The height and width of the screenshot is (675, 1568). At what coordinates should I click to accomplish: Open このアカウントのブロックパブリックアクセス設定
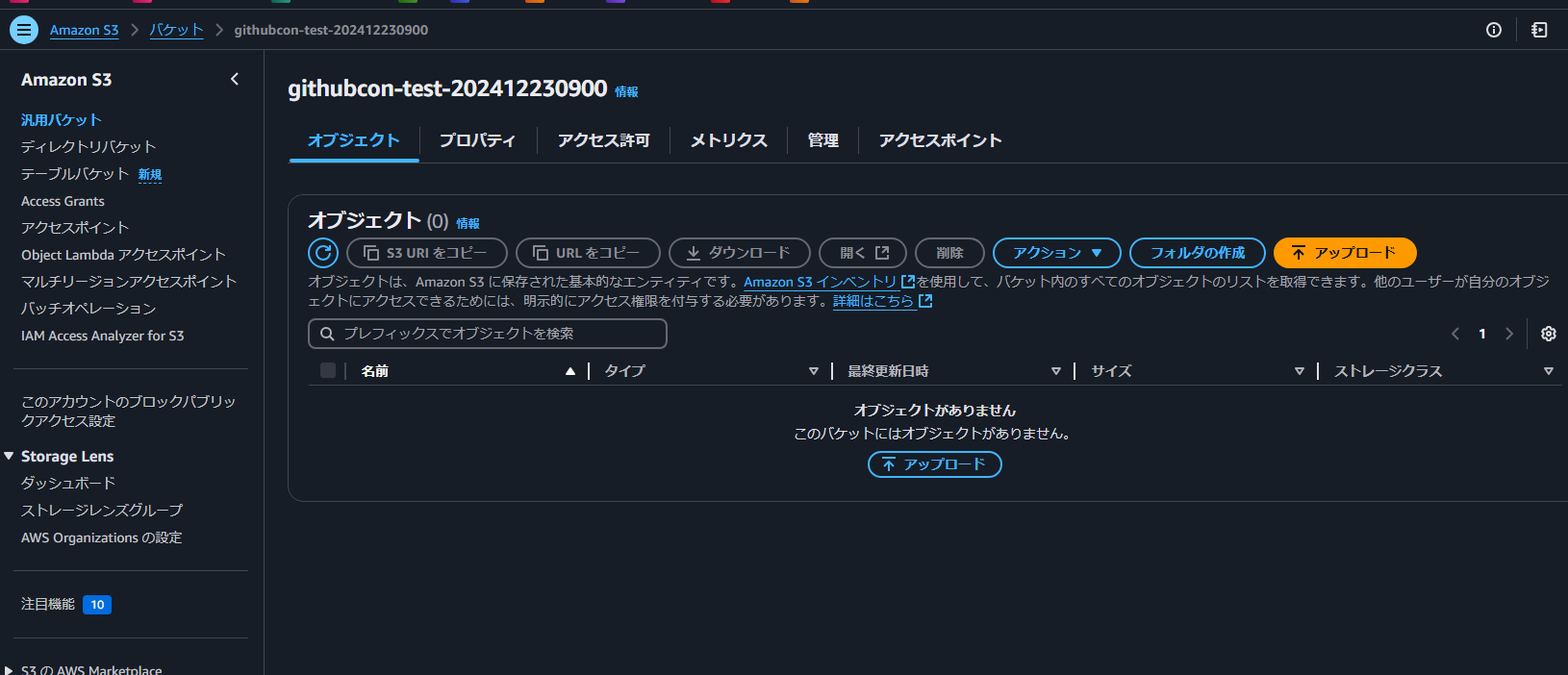tap(129, 411)
